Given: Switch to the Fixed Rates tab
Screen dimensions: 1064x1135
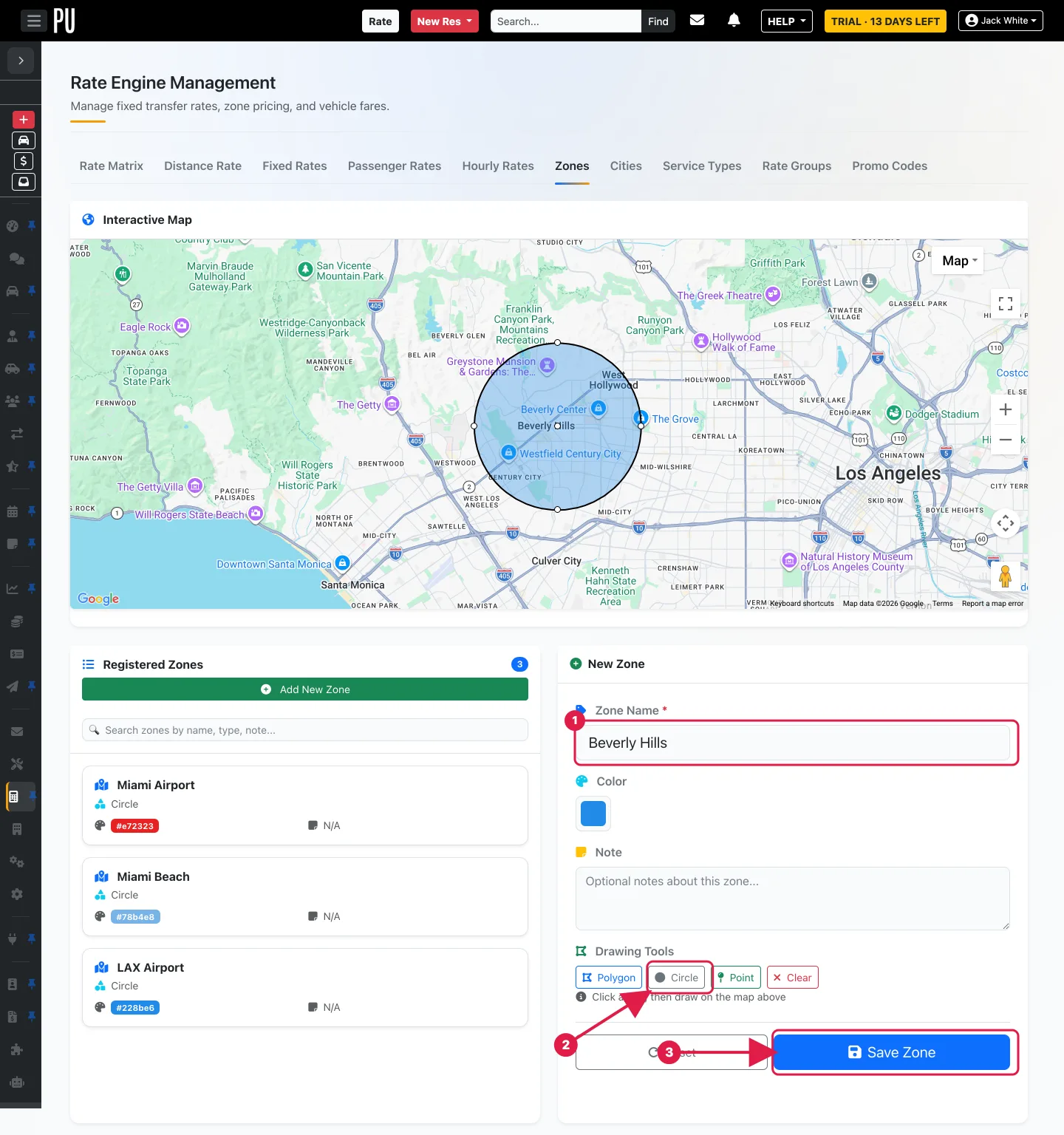Looking at the screenshot, I should coord(295,166).
